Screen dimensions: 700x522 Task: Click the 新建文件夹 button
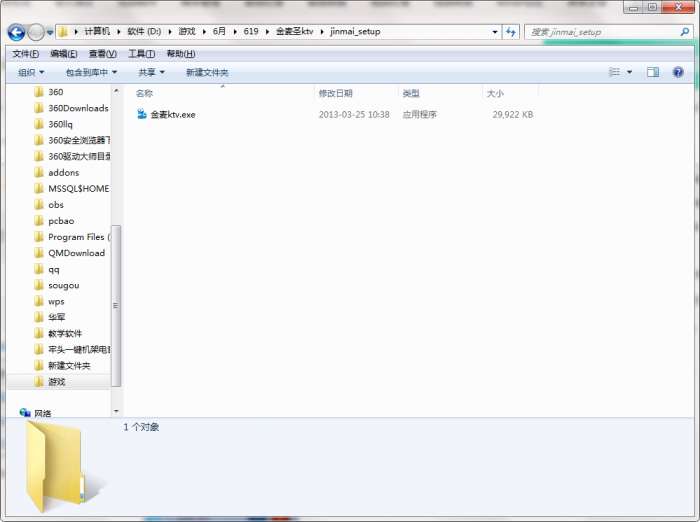coord(207,72)
